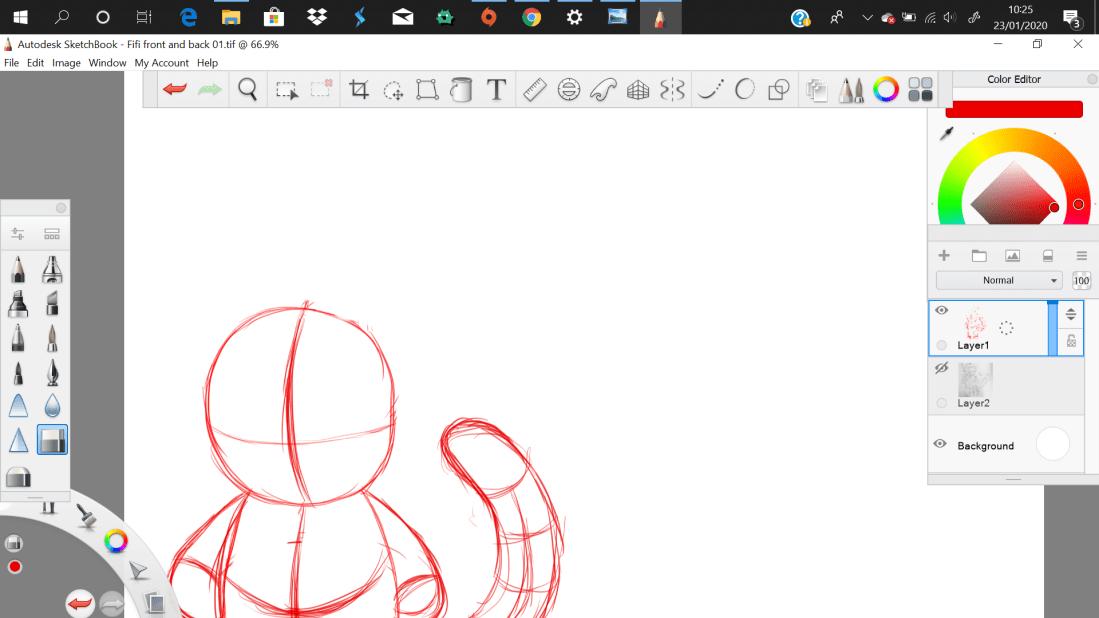
Task: Select the Crop tool in the toolbar
Action: point(359,90)
